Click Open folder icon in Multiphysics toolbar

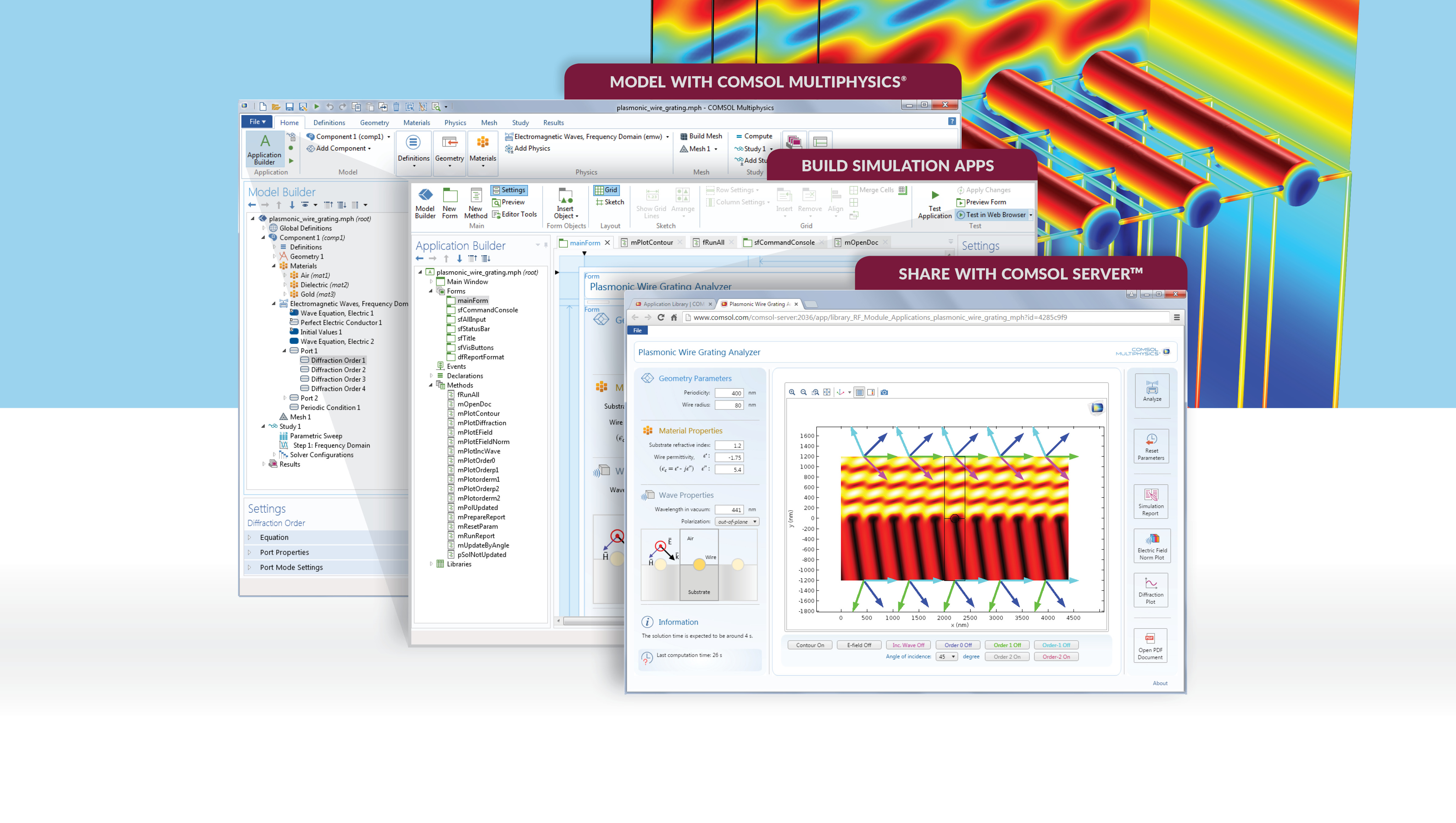276,106
